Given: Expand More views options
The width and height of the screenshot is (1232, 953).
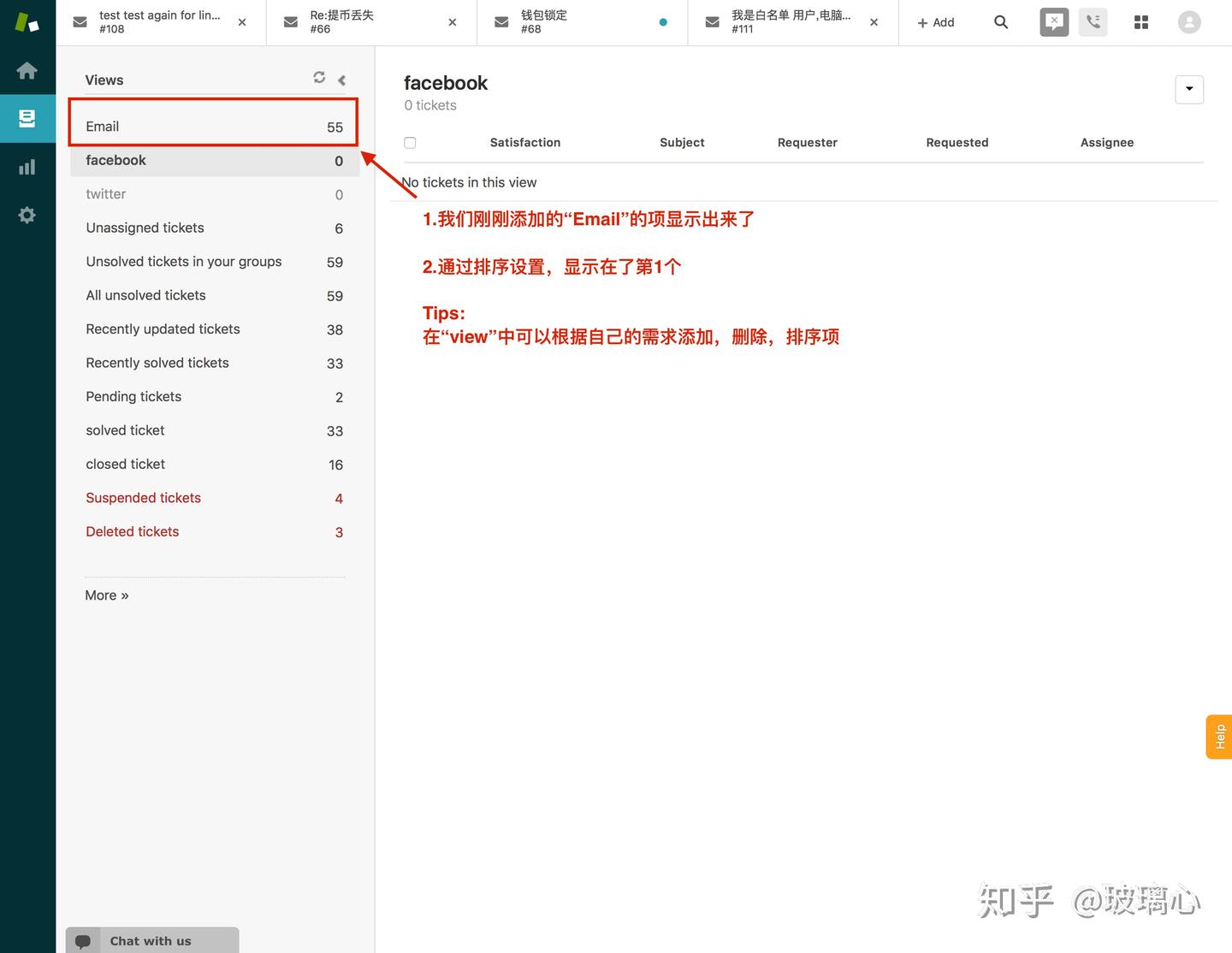Looking at the screenshot, I should point(106,595).
